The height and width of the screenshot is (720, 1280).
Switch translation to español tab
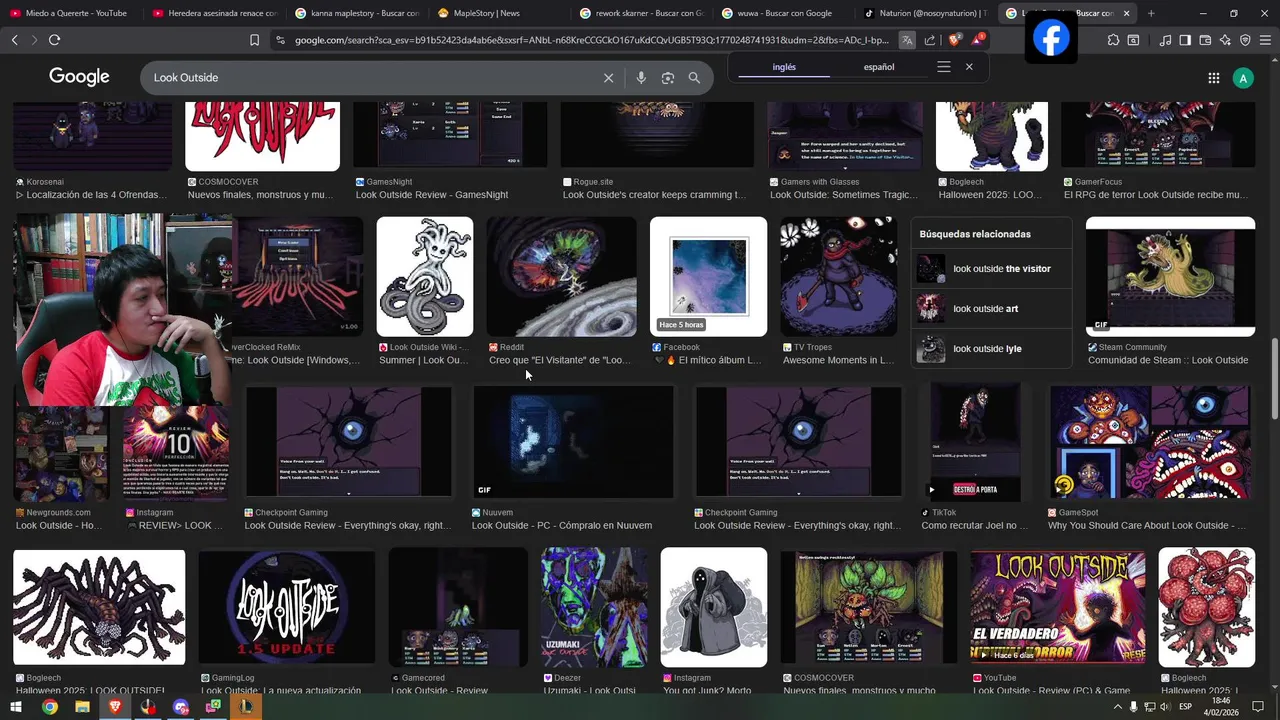point(879,67)
